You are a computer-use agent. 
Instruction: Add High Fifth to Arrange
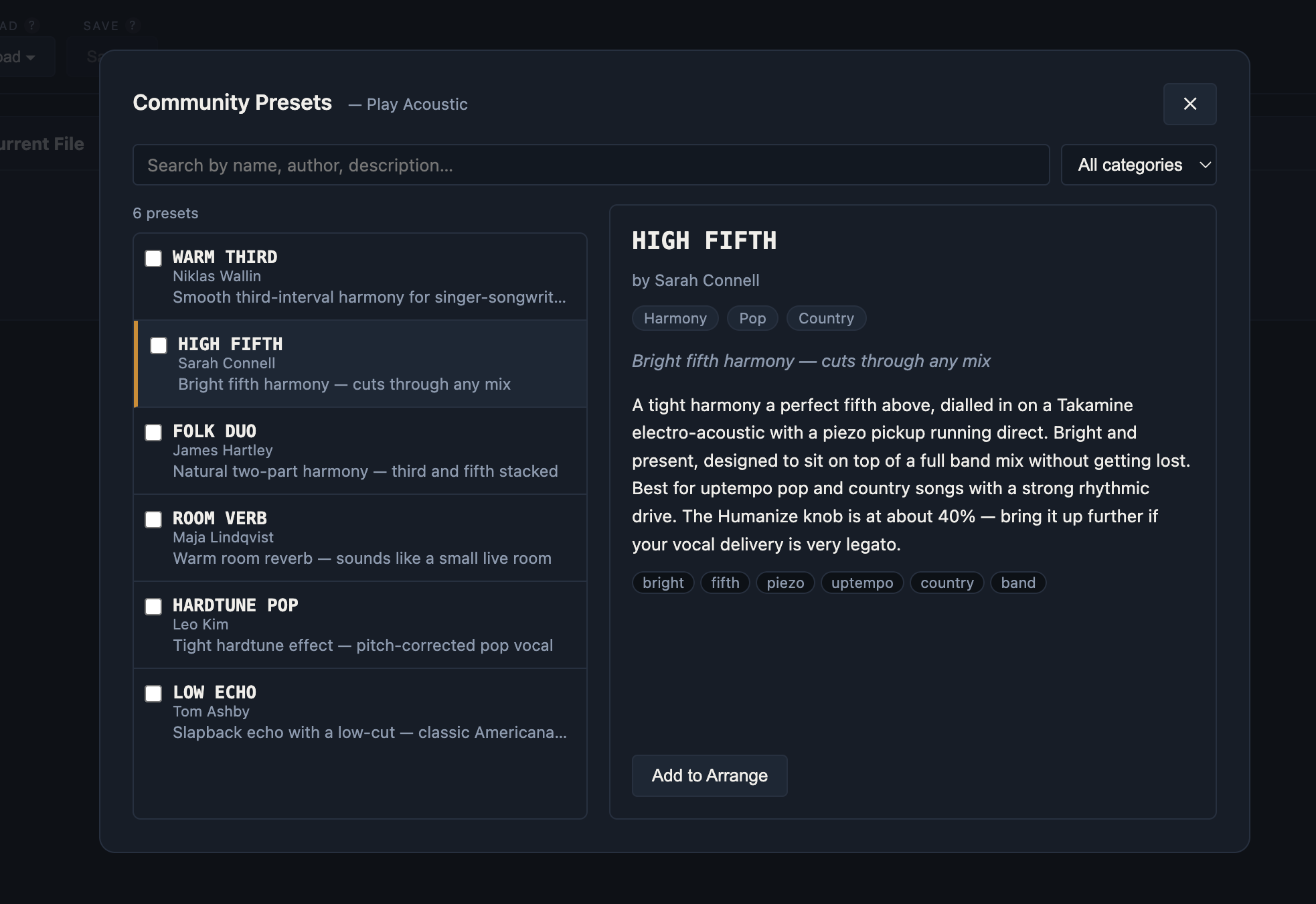point(710,775)
